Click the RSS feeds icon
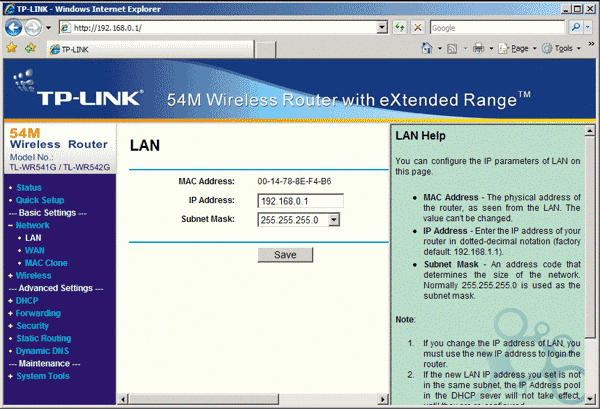This screenshot has height=409, width=600. pyautogui.click(x=452, y=49)
